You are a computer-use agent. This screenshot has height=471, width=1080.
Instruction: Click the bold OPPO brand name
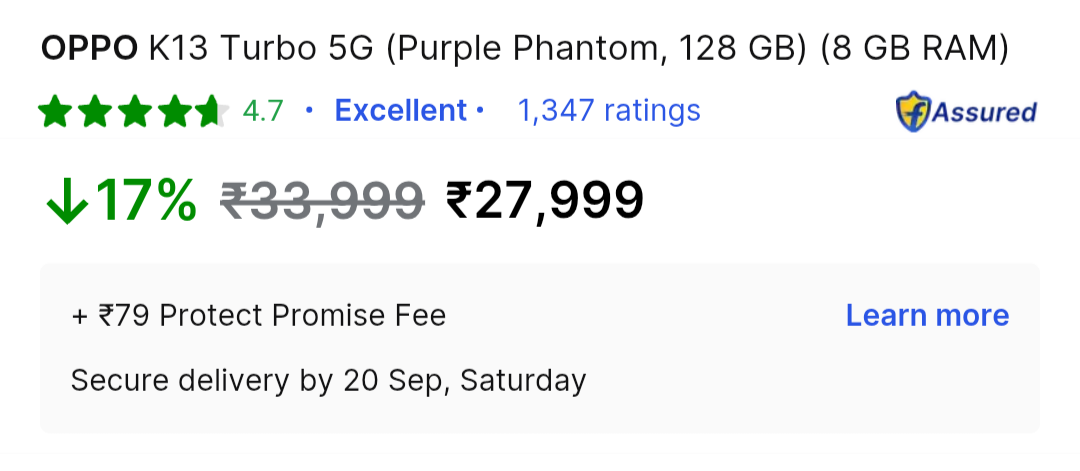click(x=90, y=49)
